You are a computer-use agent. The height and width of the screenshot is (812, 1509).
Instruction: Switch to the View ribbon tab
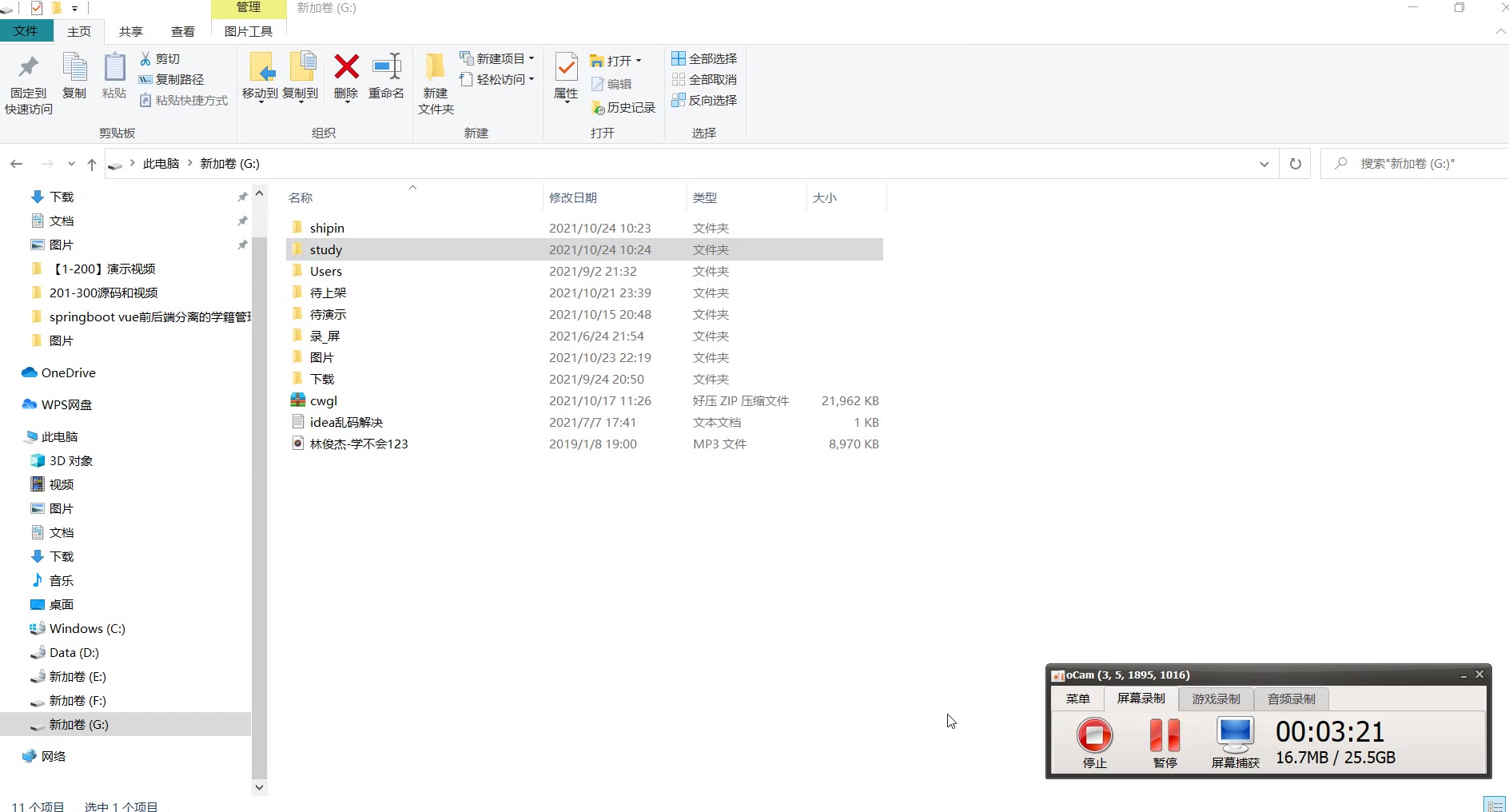[183, 31]
